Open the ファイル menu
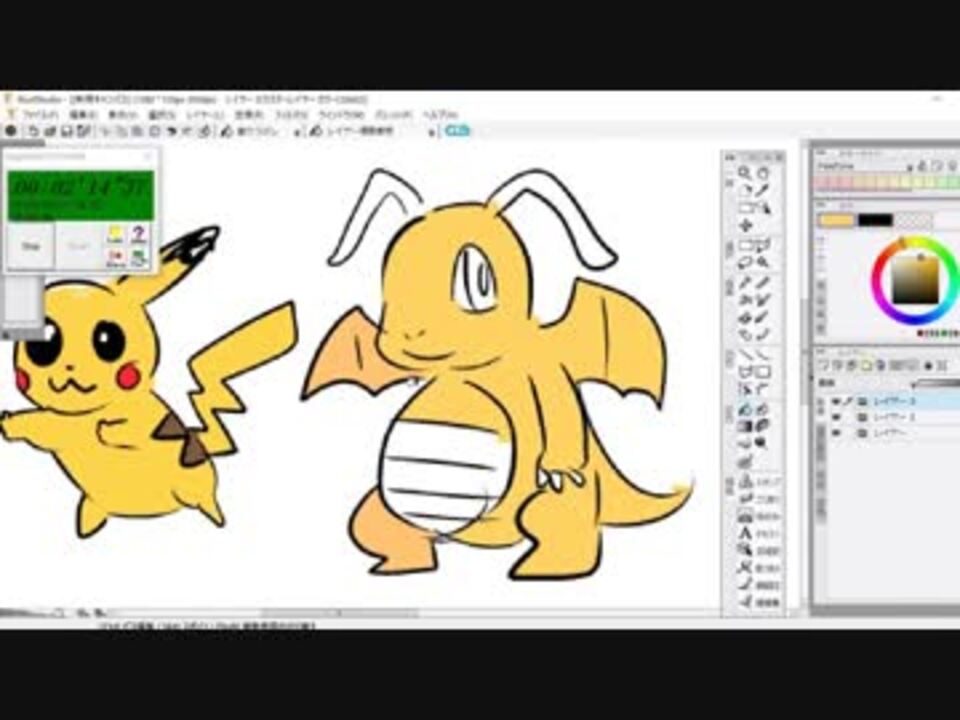960x720 pixels. pyautogui.click(x=40, y=115)
